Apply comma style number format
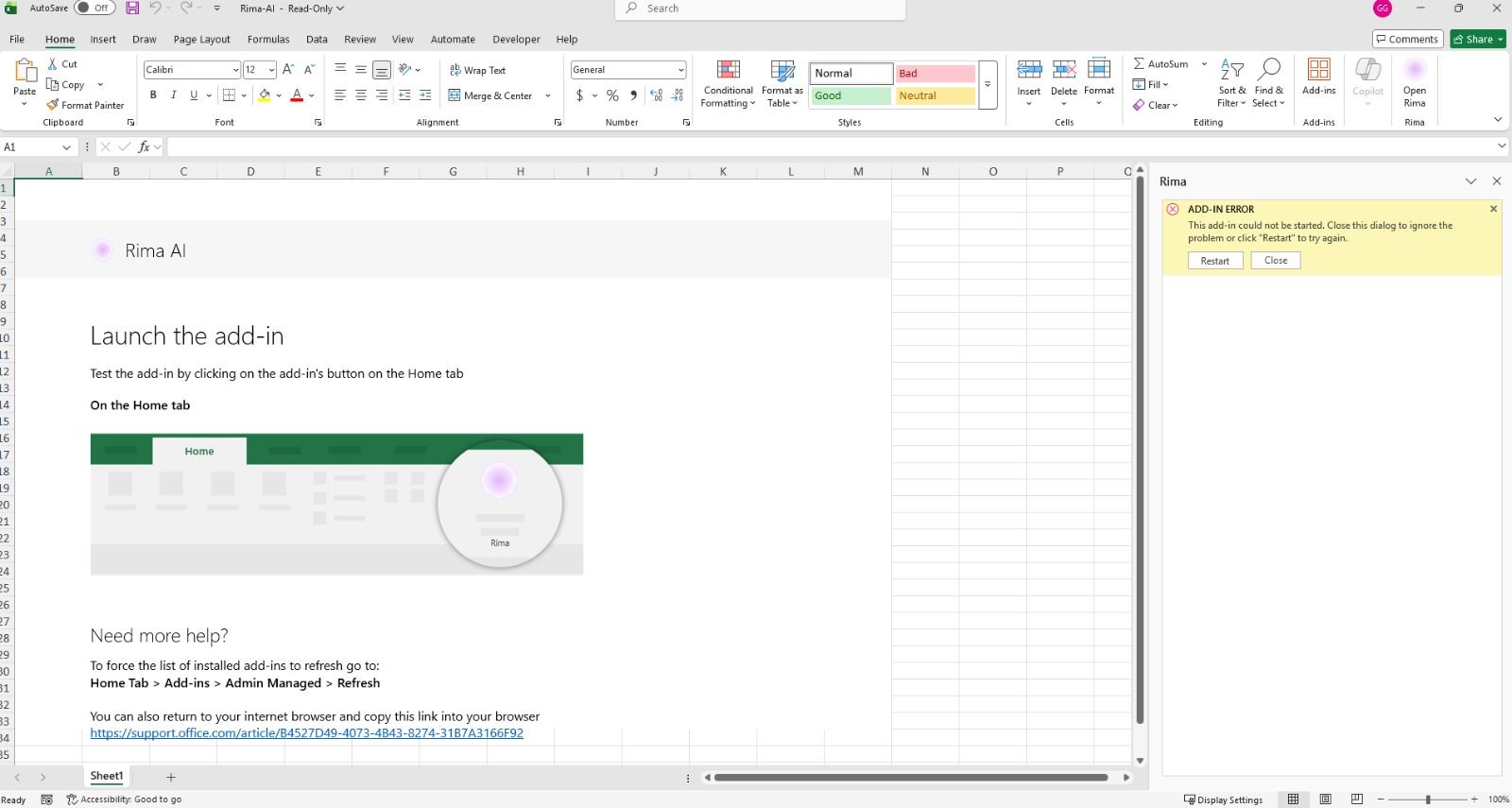1512x808 pixels. (633, 95)
